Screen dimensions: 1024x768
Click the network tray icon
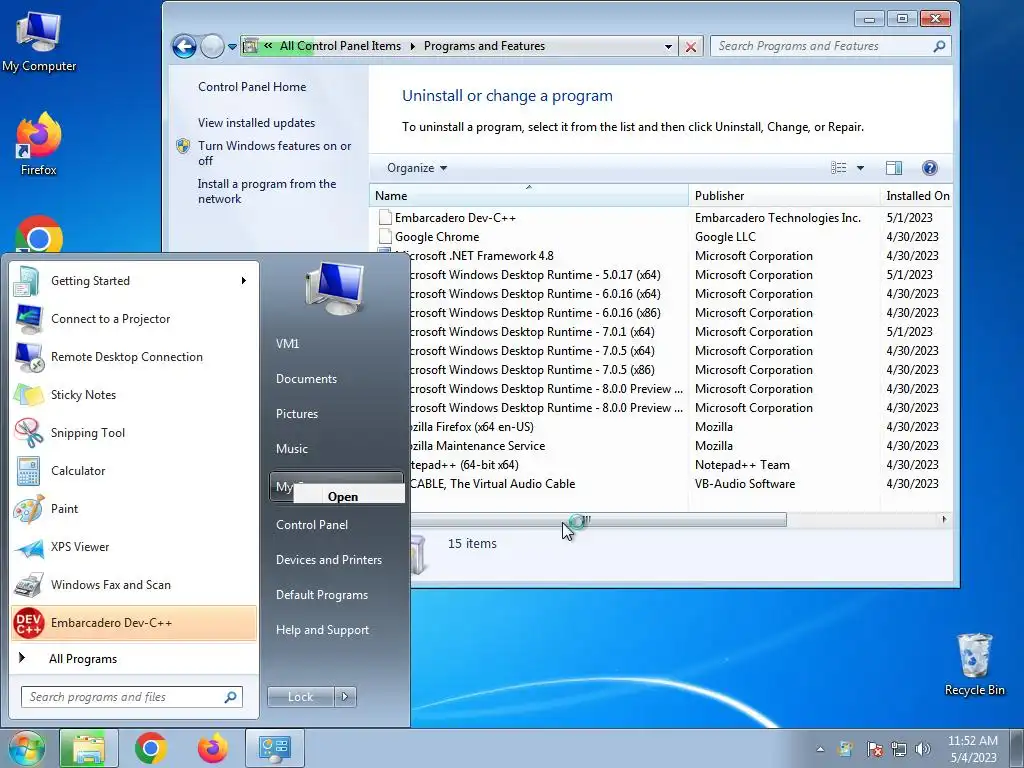click(x=899, y=748)
